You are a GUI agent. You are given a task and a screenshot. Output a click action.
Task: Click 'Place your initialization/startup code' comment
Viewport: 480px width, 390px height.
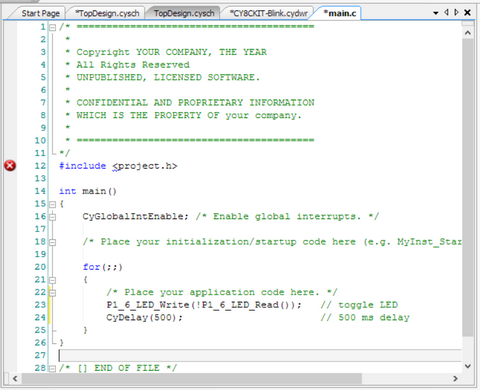coord(272,242)
